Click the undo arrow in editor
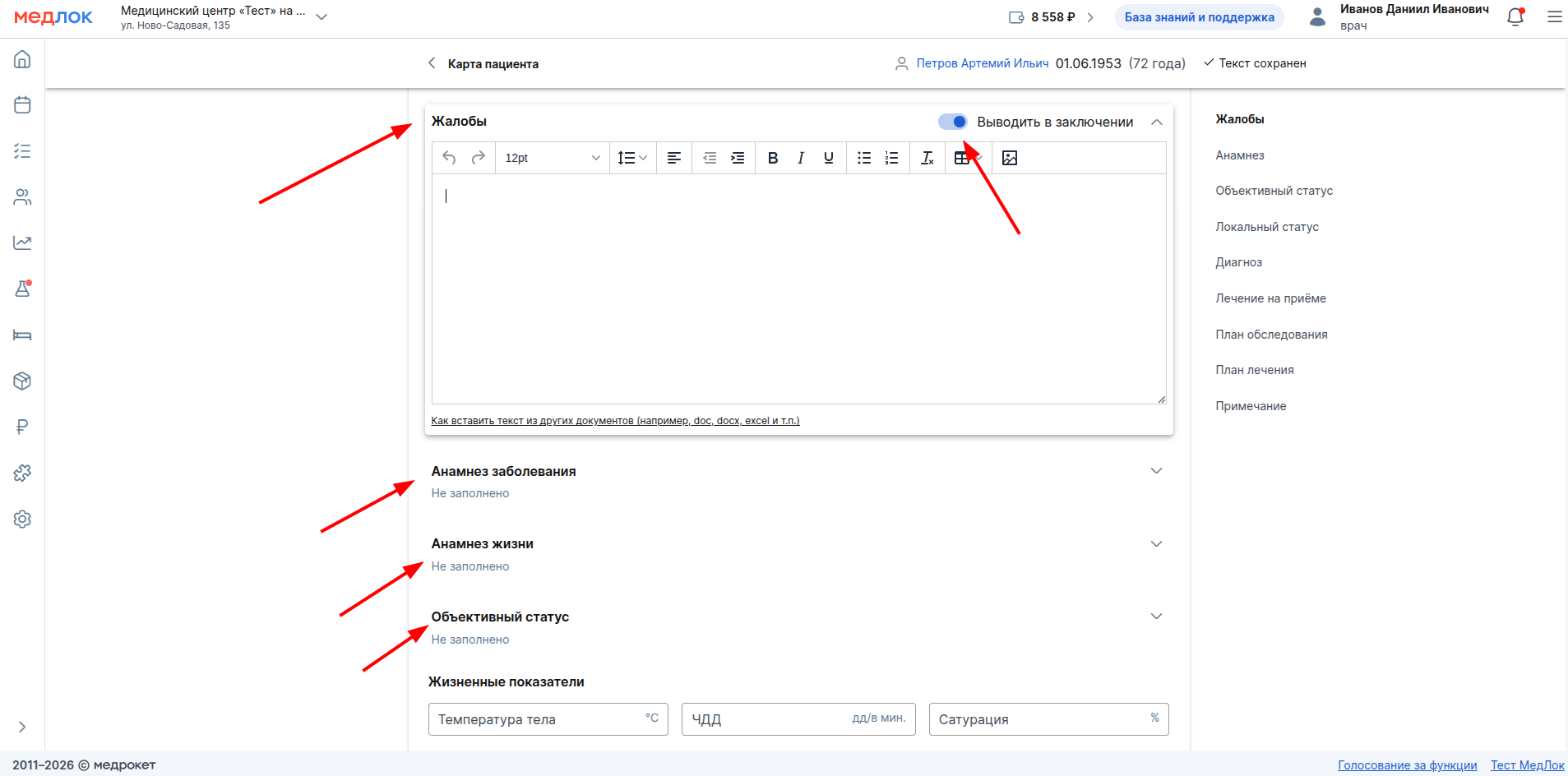 449,158
